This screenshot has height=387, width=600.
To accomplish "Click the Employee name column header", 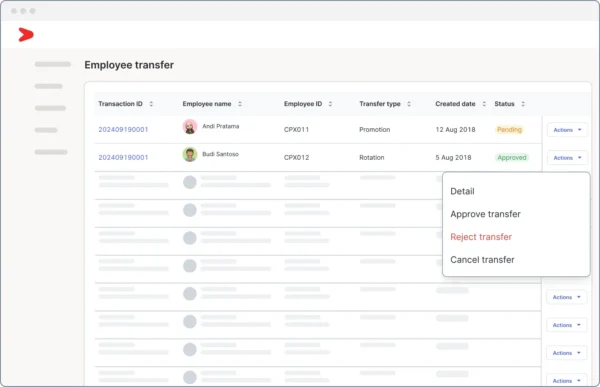I will click(x=207, y=104).
